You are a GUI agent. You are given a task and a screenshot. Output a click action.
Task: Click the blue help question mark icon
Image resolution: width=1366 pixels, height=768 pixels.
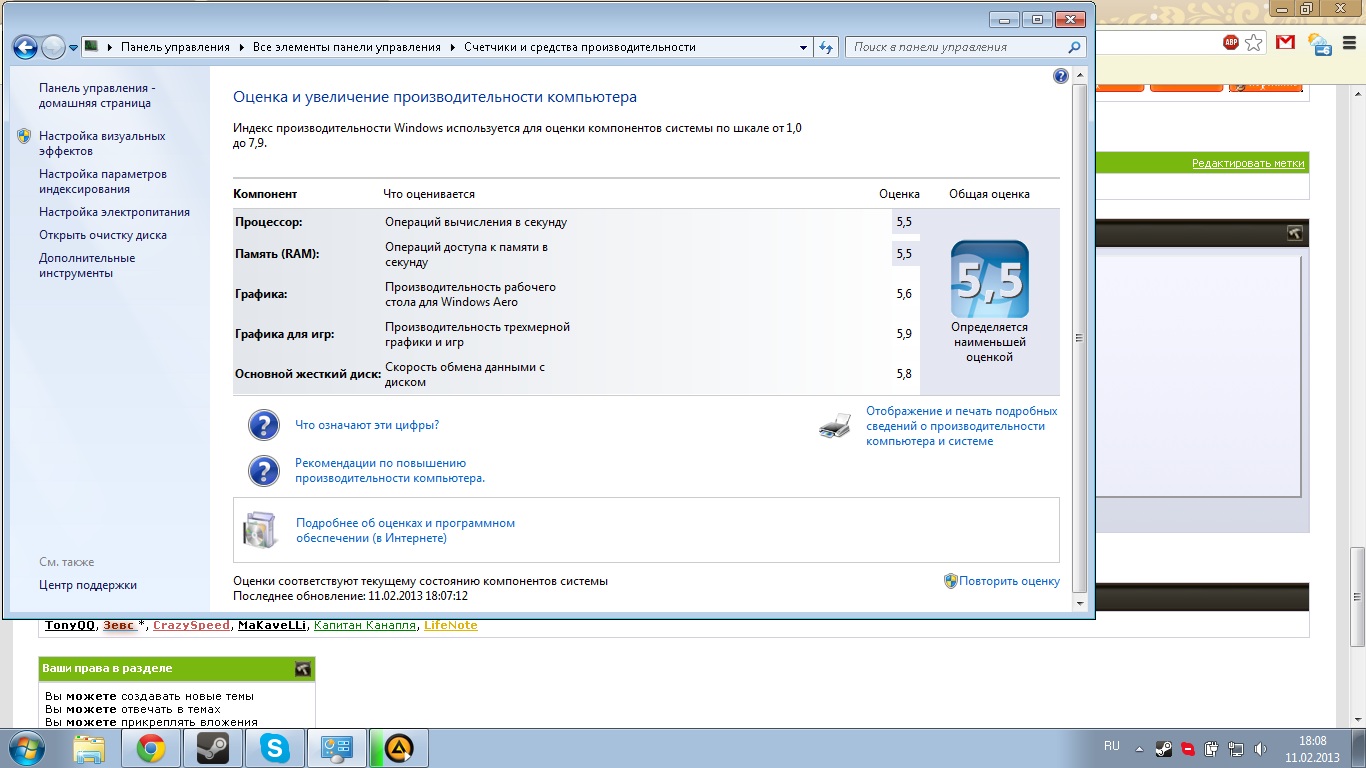[1061, 76]
